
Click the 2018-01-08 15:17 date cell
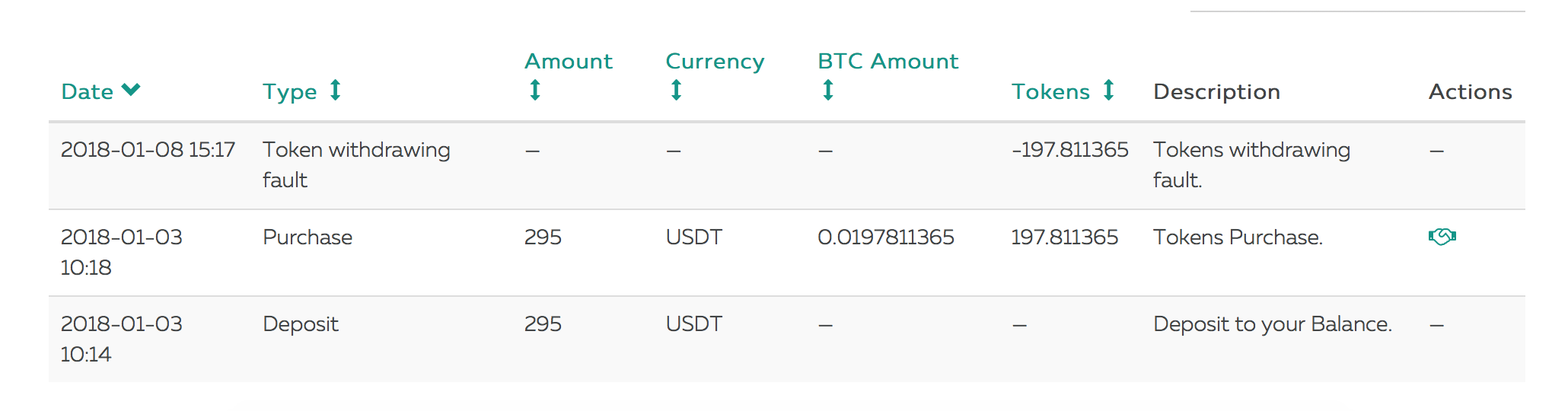[148, 150]
